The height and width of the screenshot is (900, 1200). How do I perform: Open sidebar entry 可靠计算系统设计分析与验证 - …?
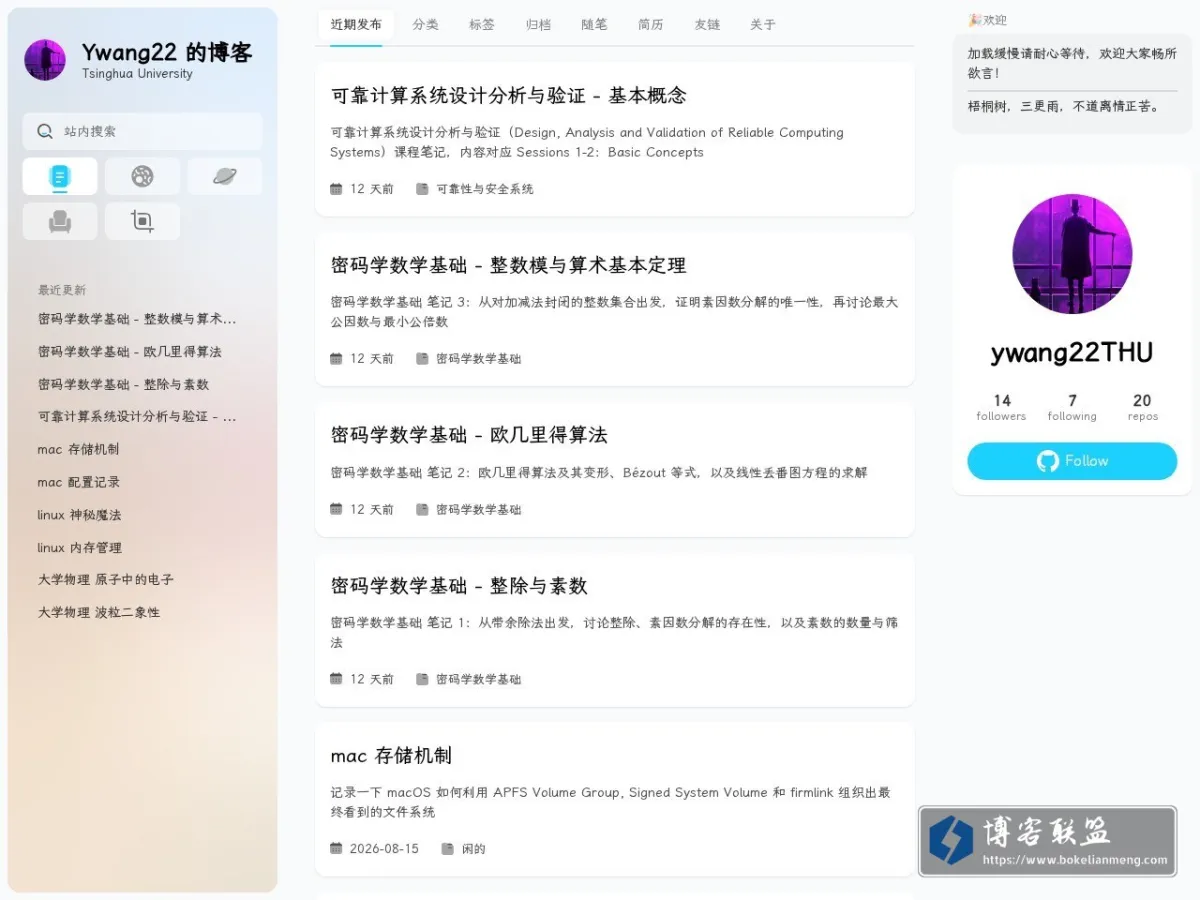click(137, 417)
